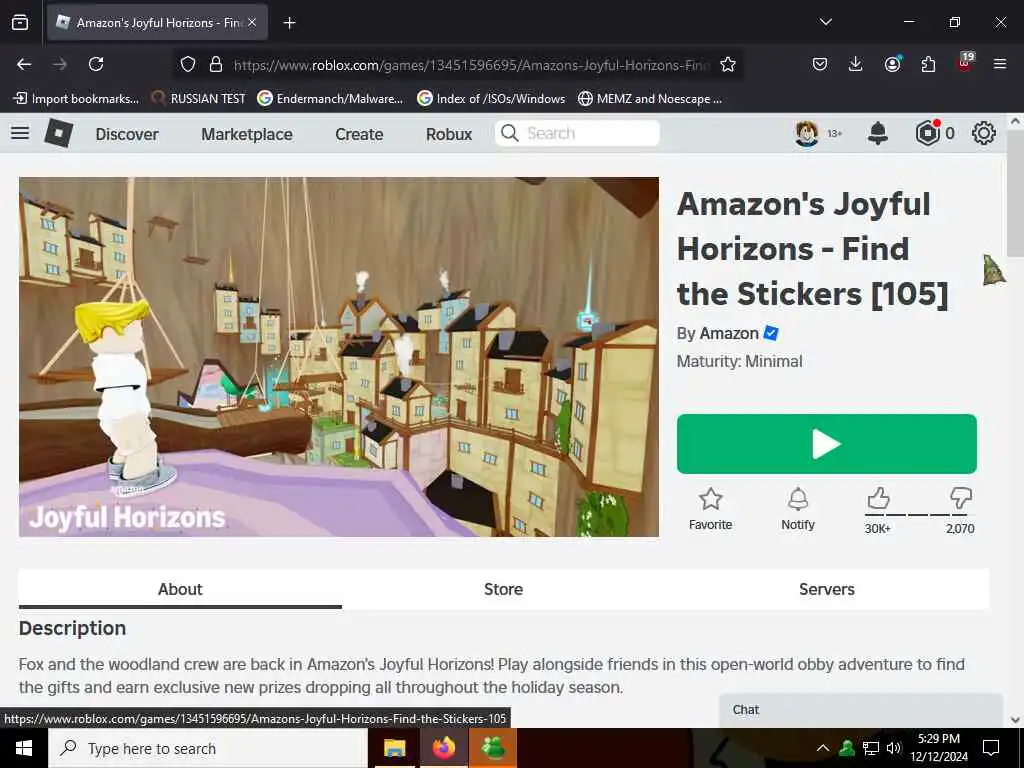
Task: Switch to the About tab
Action: pyautogui.click(x=180, y=589)
